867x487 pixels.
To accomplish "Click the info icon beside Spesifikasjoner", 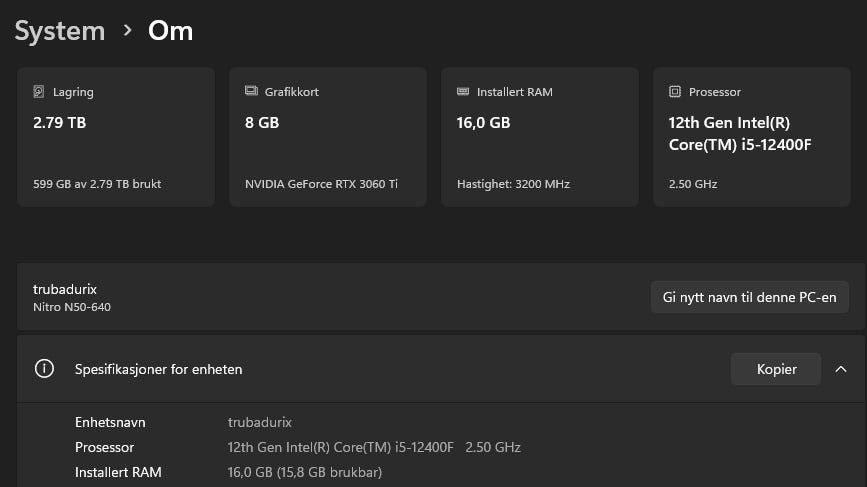I will pos(44,369).
